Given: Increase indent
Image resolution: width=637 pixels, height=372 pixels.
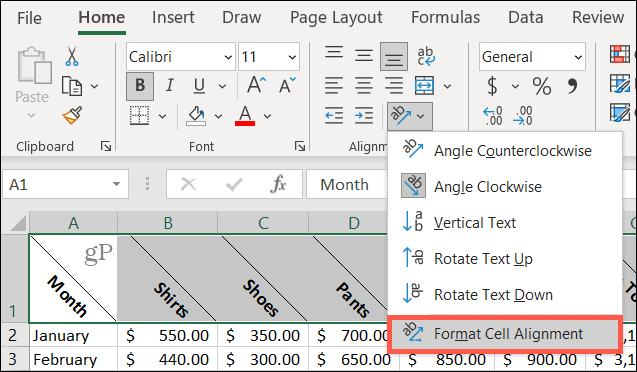Looking at the screenshot, I should 364,116.
